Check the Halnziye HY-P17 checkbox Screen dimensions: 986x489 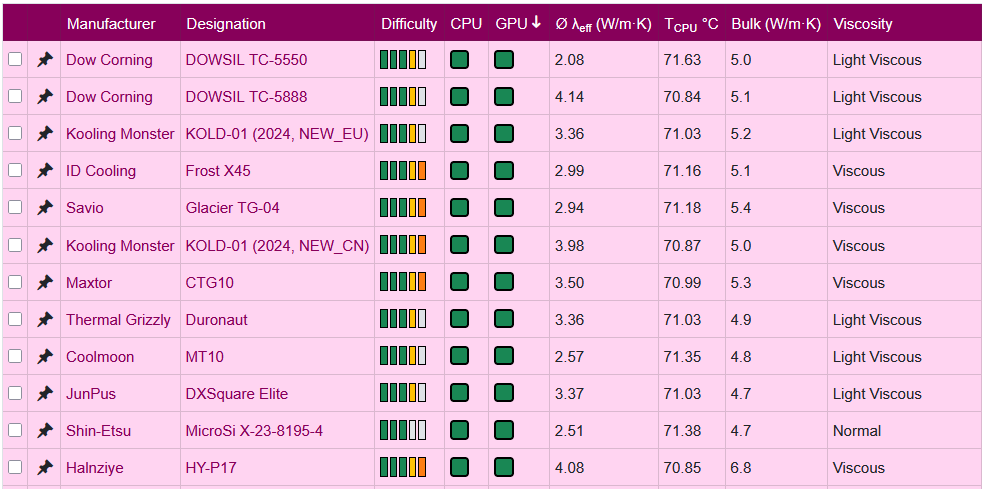click(x=14, y=468)
